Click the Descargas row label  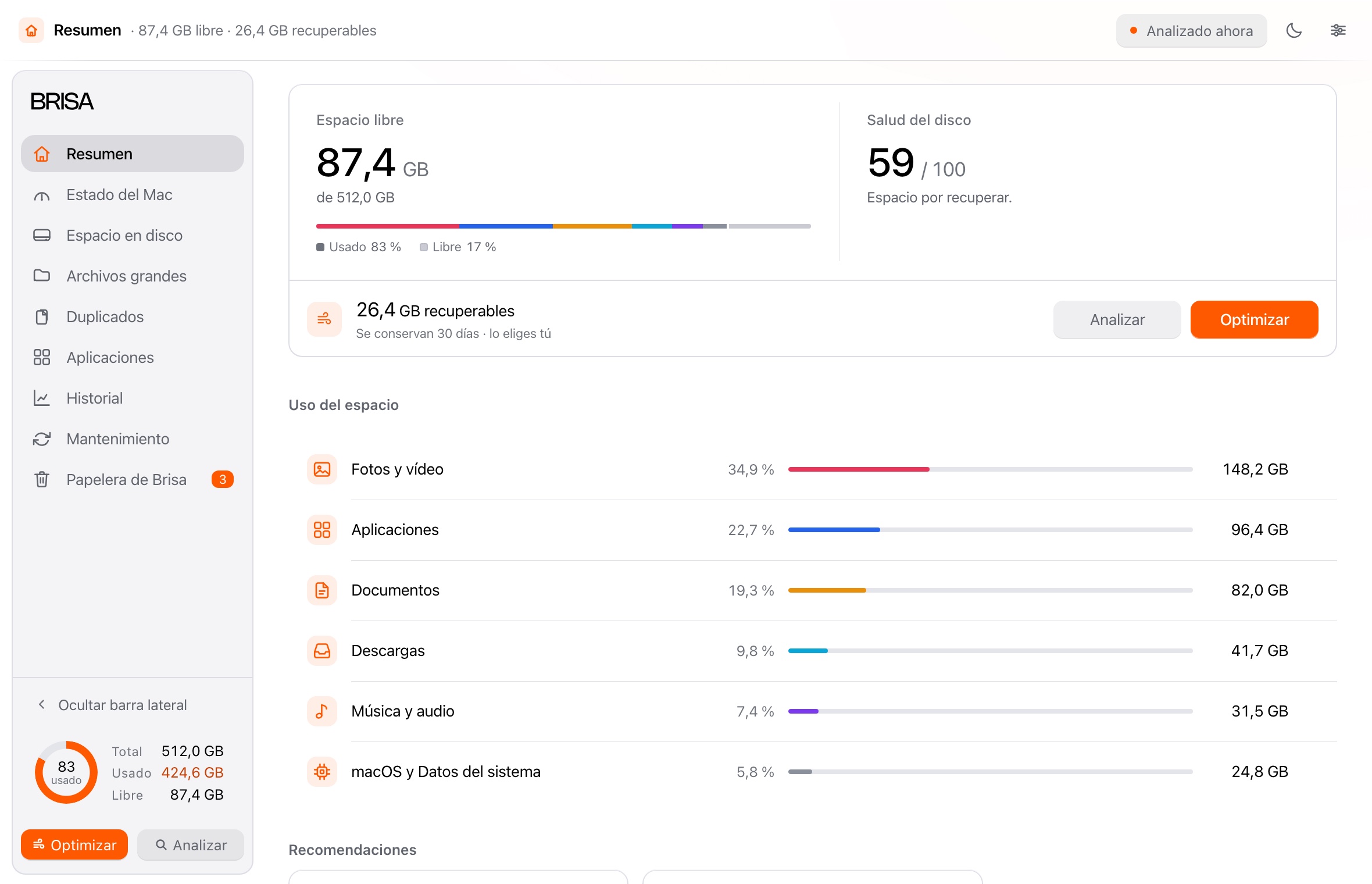click(x=388, y=651)
